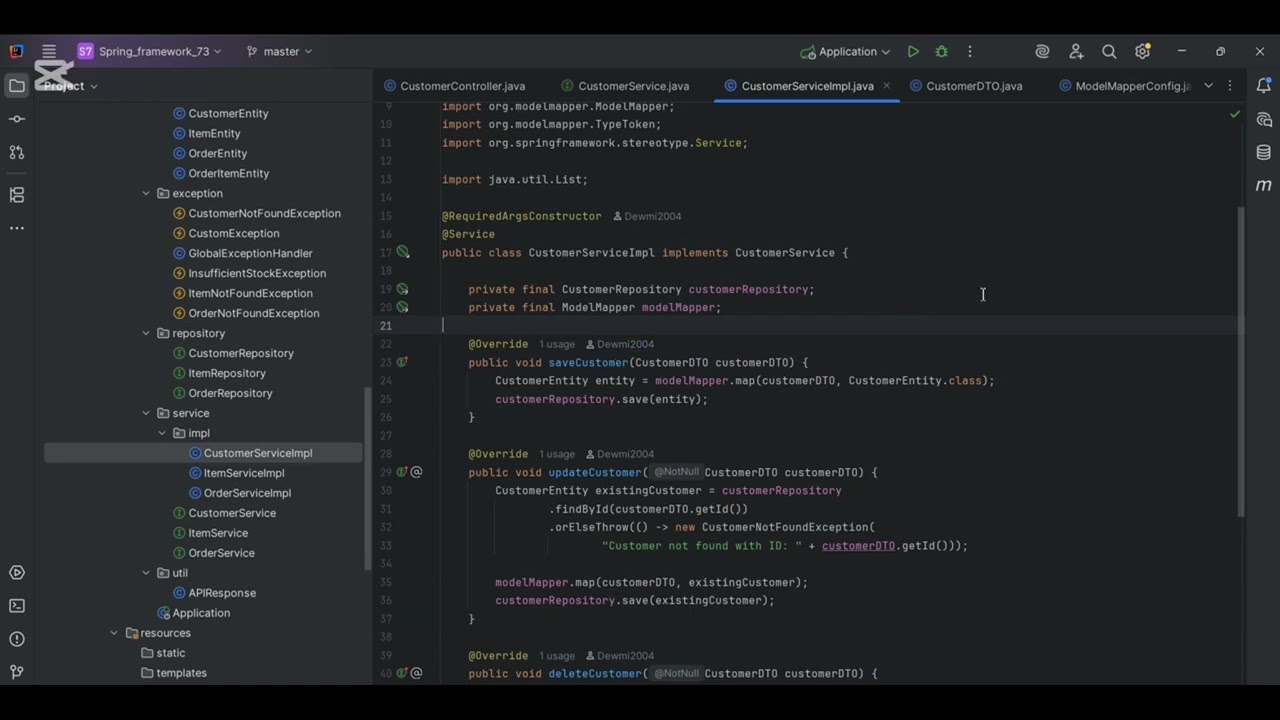The image size is (1280, 720).
Task: Open Project view selector dropdown
Action: pos(70,86)
